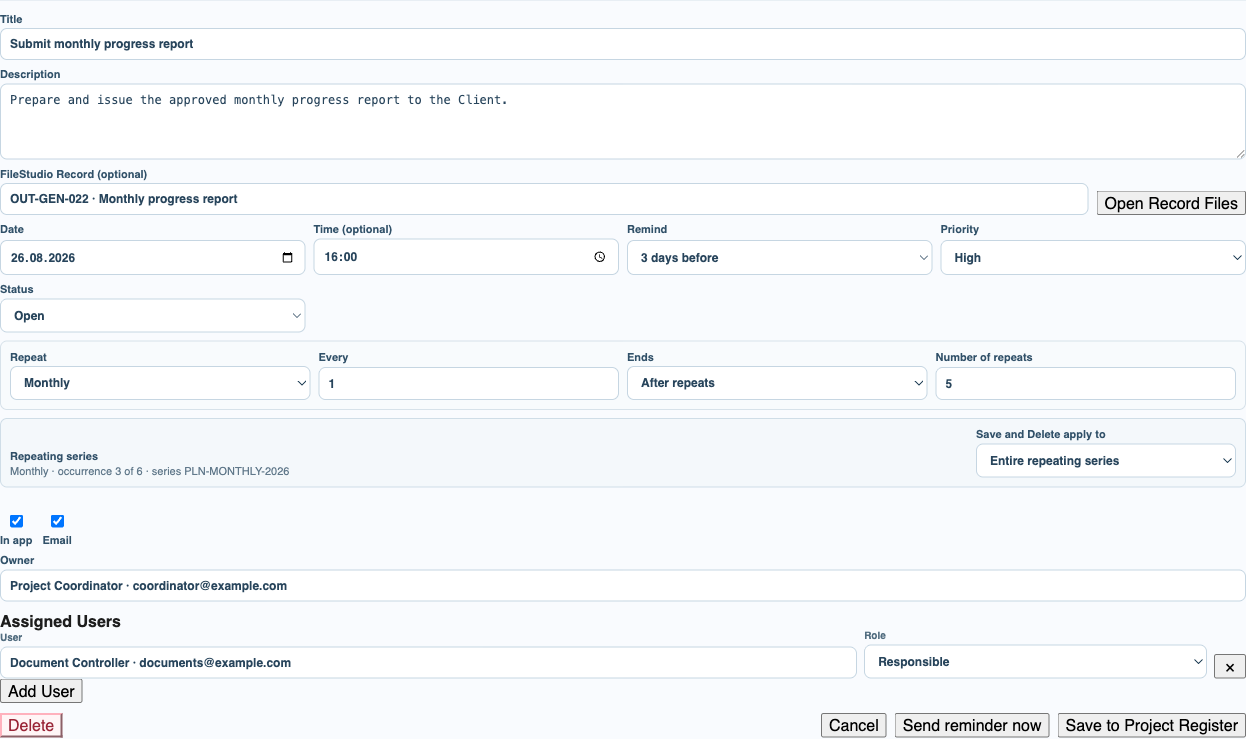The width and height of the screenshot is (1246, 739).
Task: Click the Time field showing 16:00
Action: pos(466,257)
